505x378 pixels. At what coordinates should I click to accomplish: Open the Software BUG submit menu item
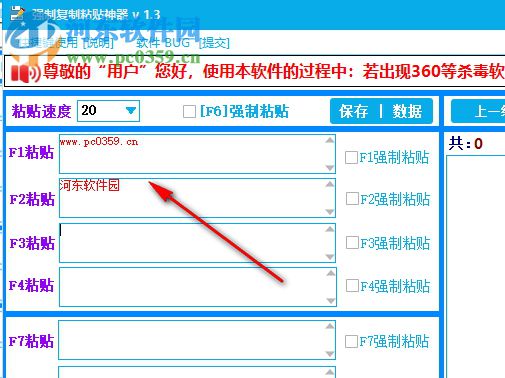click(183, 43)
